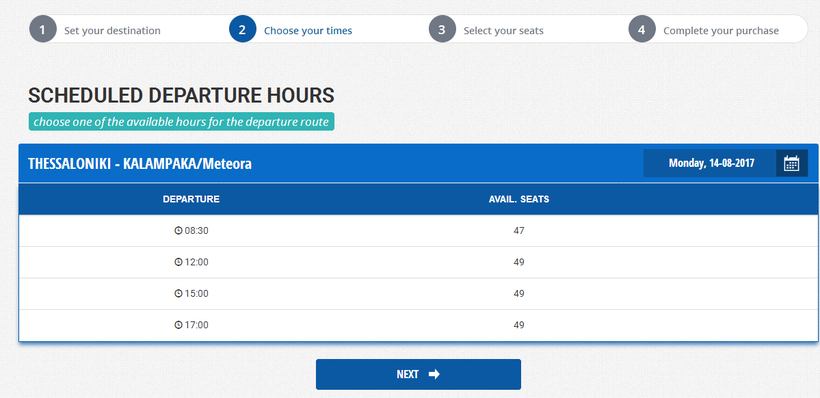The height and width of the screenshot is (398, 820).
Task: Click the step 1 circle icon
Action: coord(43,29)
